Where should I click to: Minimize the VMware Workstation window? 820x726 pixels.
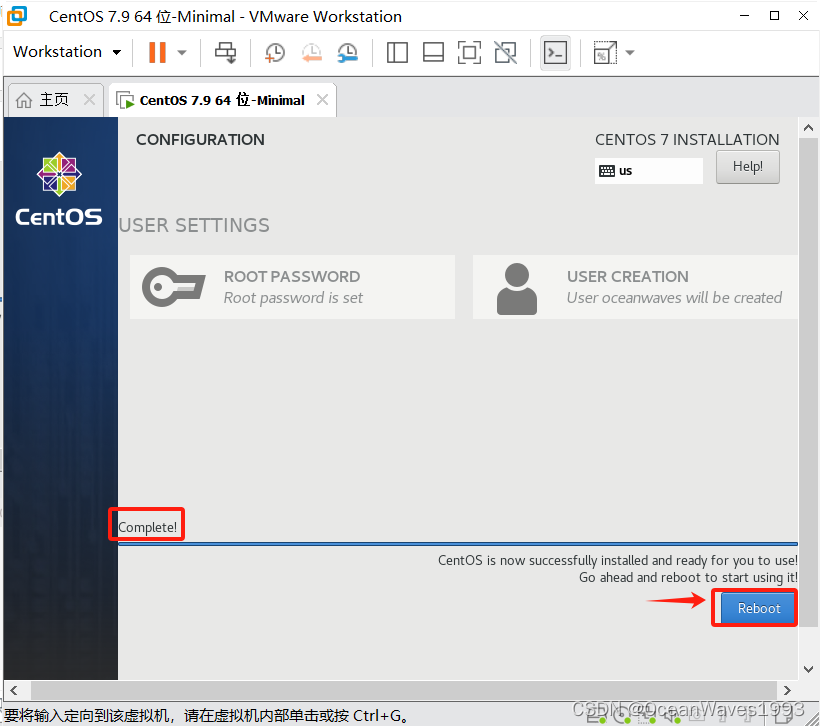coord(745,16)
